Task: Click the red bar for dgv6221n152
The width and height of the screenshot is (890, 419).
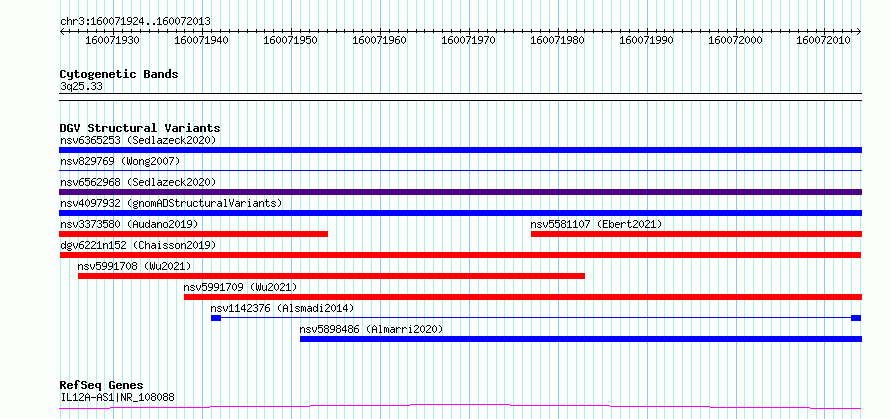Action: [x=460, y=255]
